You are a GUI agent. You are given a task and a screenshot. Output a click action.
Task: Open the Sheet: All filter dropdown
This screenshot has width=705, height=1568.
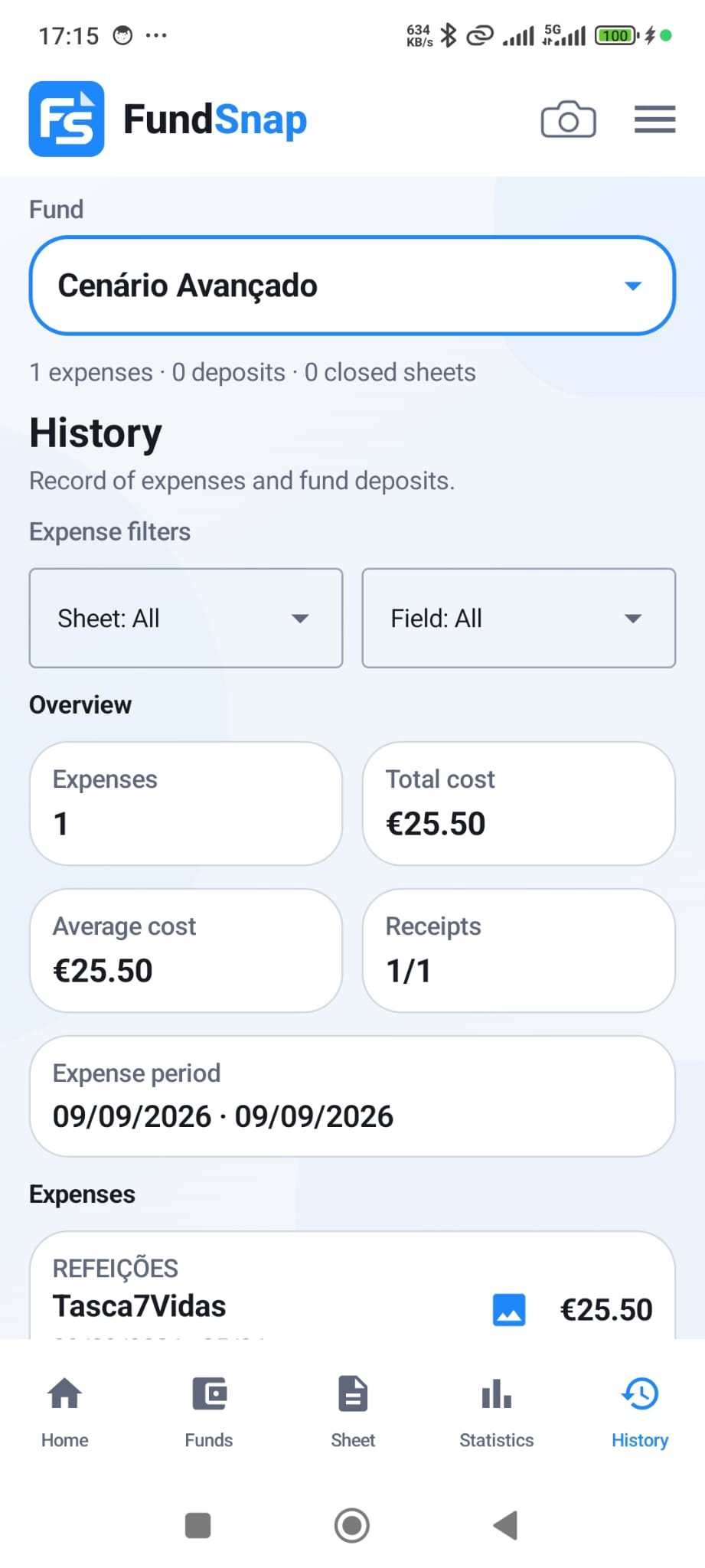coord(186,618)
